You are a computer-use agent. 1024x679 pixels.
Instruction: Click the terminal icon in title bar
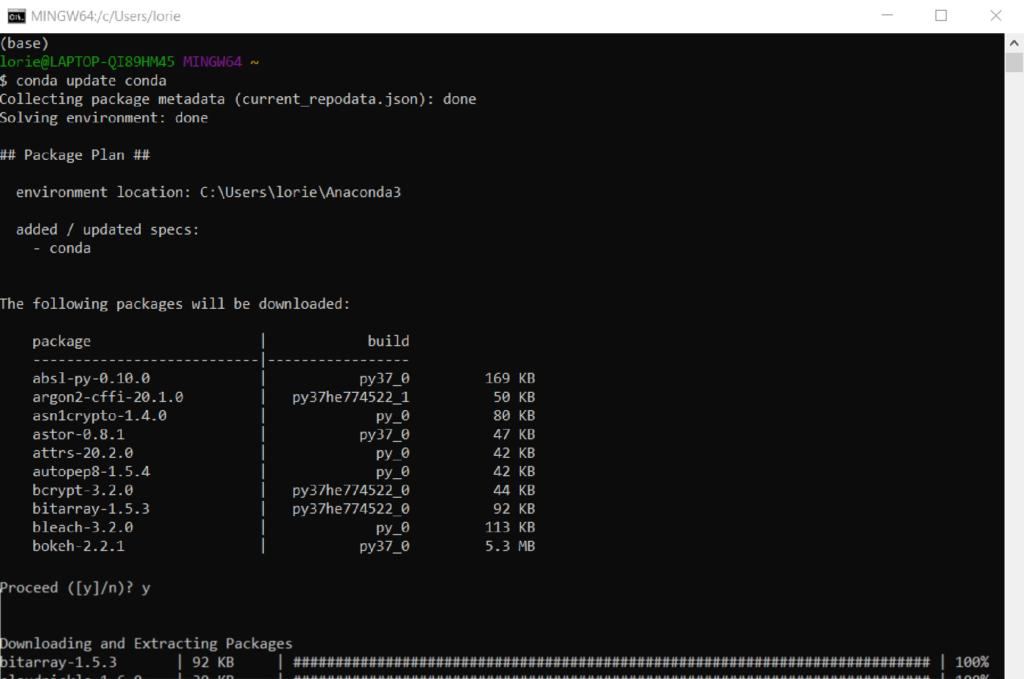(16, 16)
